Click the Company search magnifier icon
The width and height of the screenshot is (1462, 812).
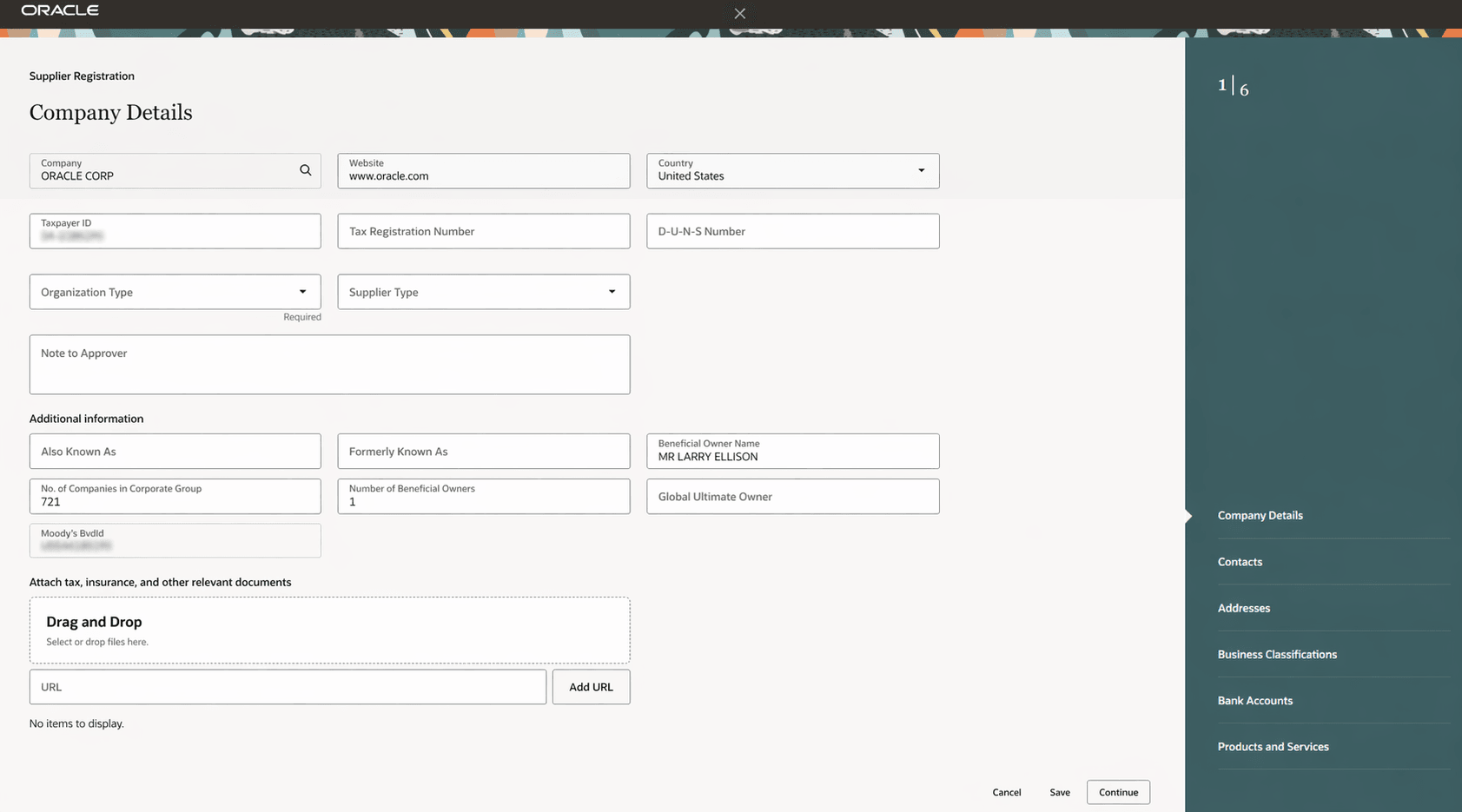click(305, 170)
